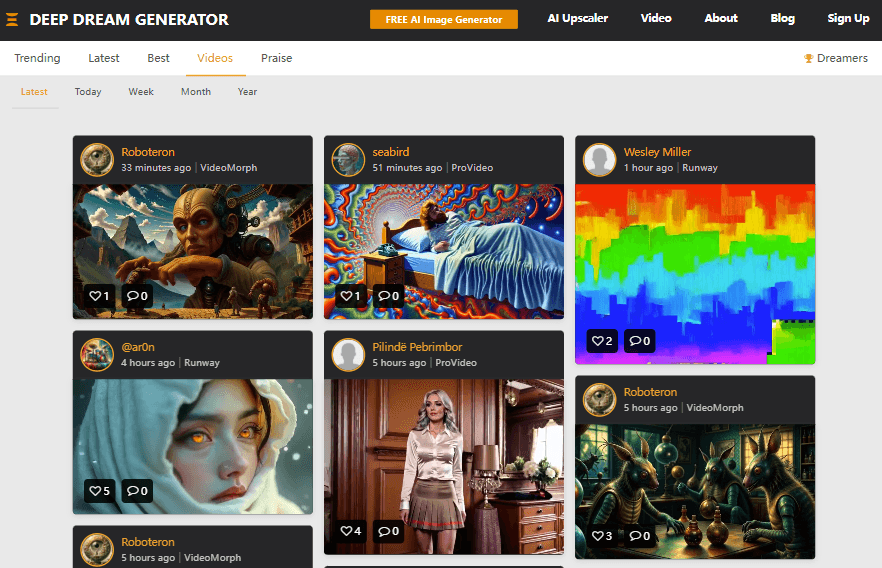Click the Deep Dream Generator logo icon
Viewport: 882px width, 568px height.
[12, 19]
